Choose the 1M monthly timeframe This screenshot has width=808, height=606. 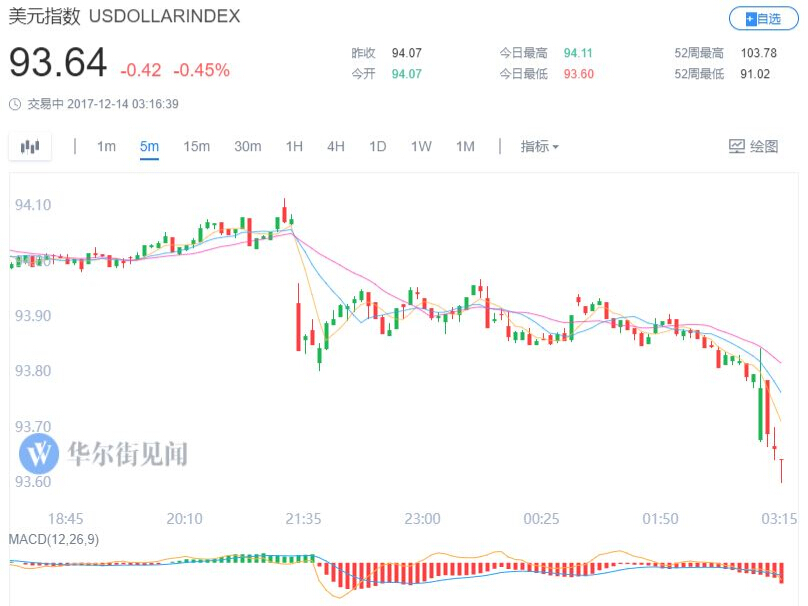[x=465, y=147]
